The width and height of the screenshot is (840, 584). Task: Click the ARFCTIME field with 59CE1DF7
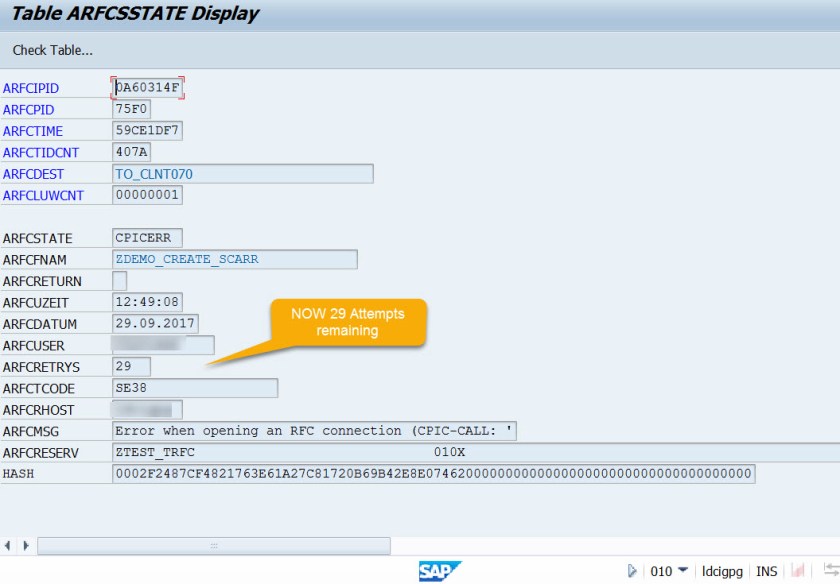[x=147, y=130]
